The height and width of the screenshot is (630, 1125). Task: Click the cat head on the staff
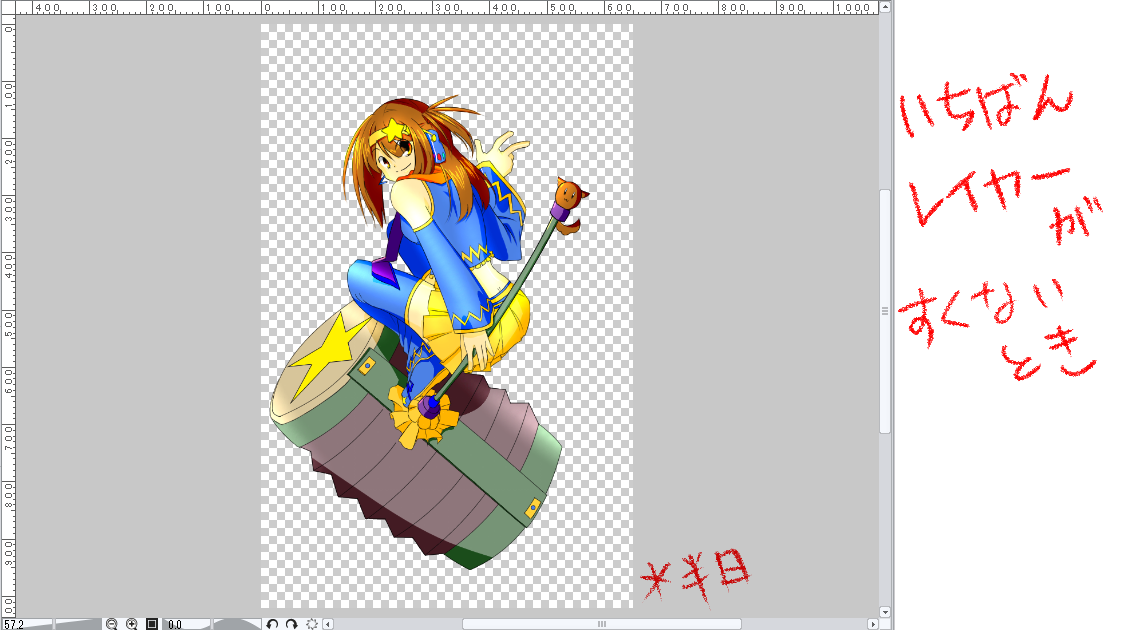tap(567, 193)
